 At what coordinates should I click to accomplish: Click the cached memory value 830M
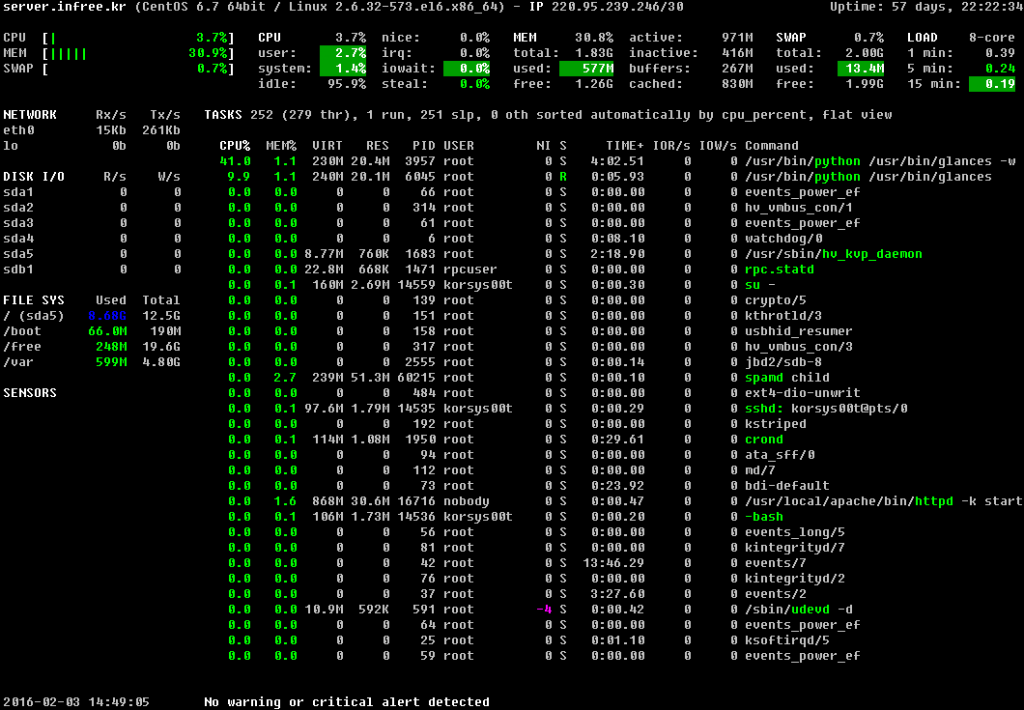point(737,84)
